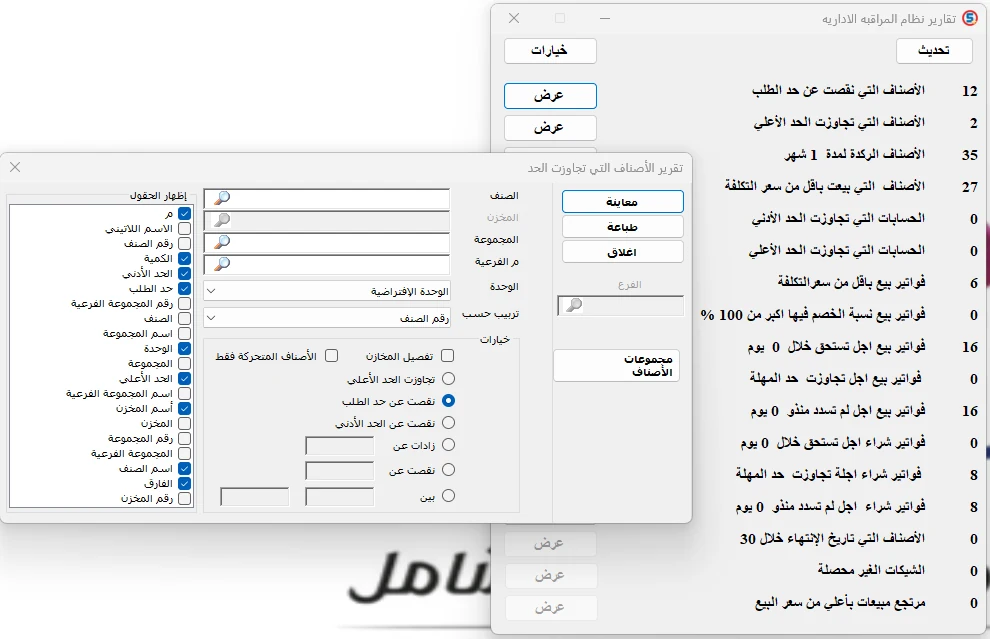Click row الحسابات التي تجاوزت الحد الأدني
Screen dimensions: 990x639
(838, 218)
